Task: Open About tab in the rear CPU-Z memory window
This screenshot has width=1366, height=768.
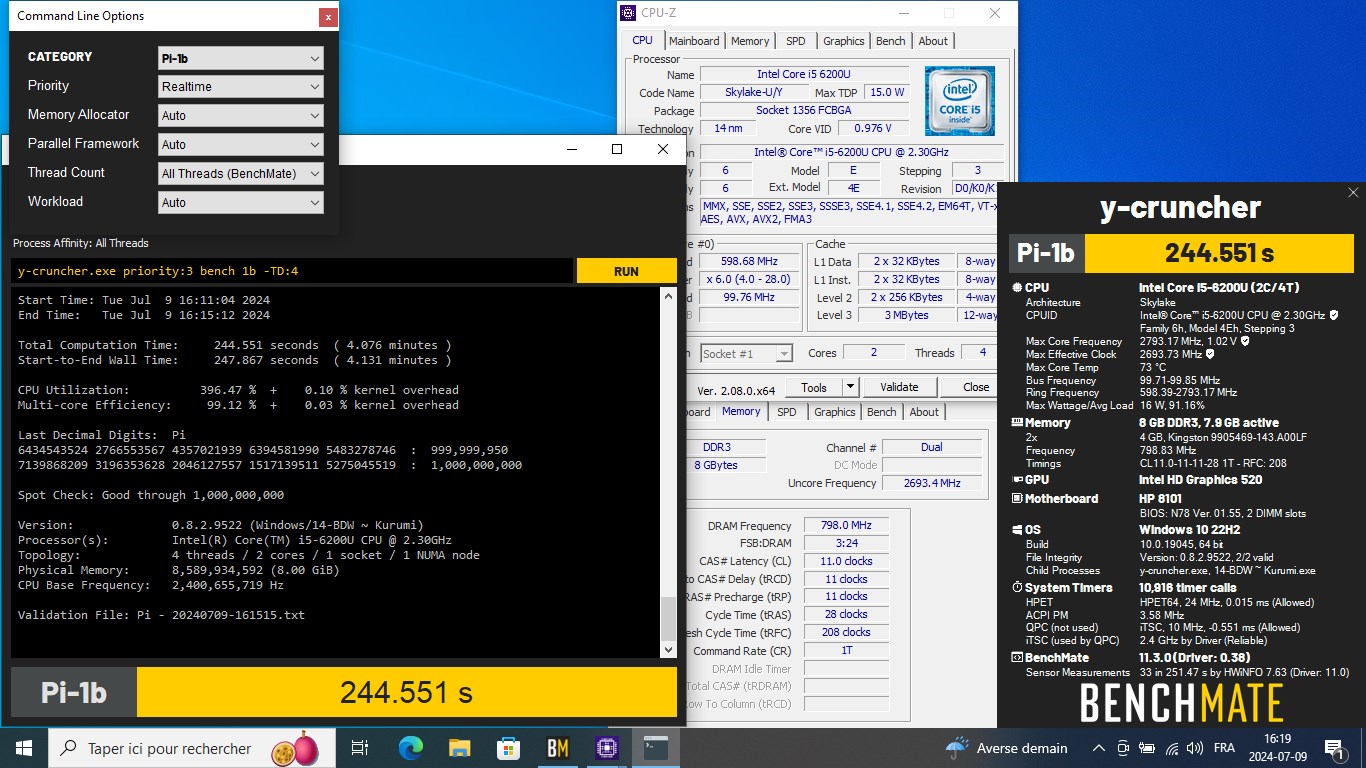Action: tap(924, 412)
